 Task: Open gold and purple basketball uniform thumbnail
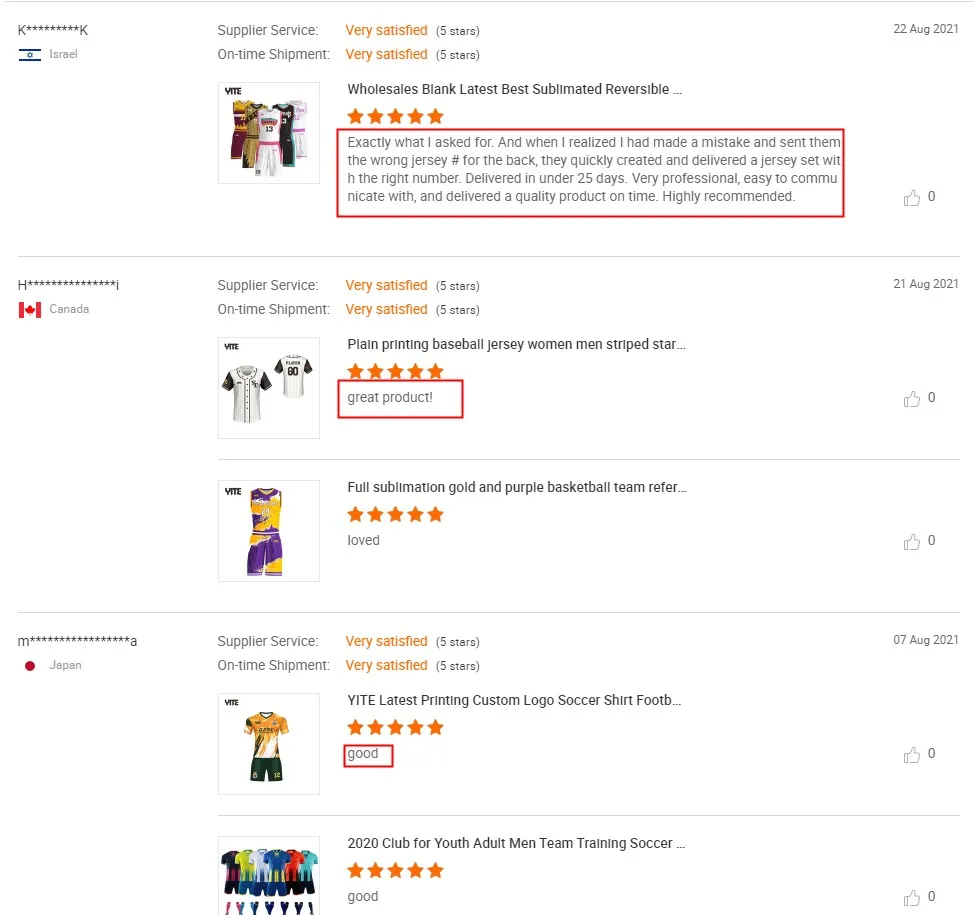click(269, 531)
